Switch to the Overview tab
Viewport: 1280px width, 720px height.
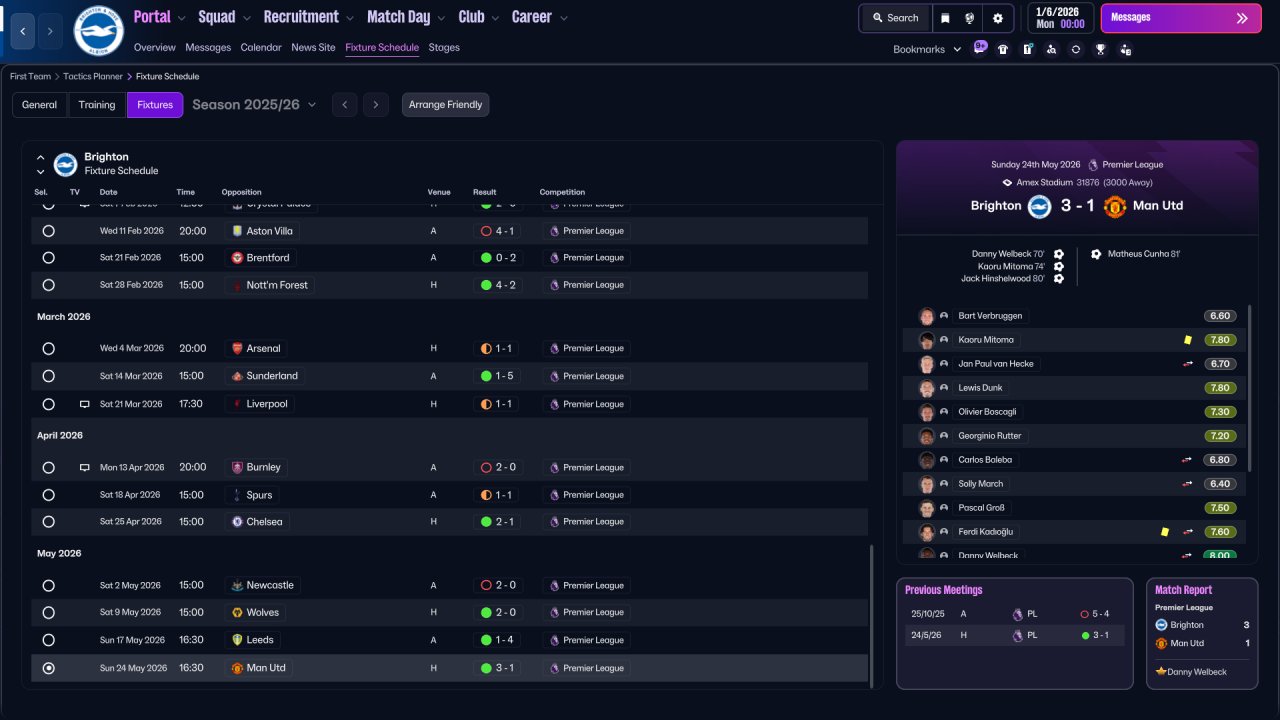[x=154, y=48]
